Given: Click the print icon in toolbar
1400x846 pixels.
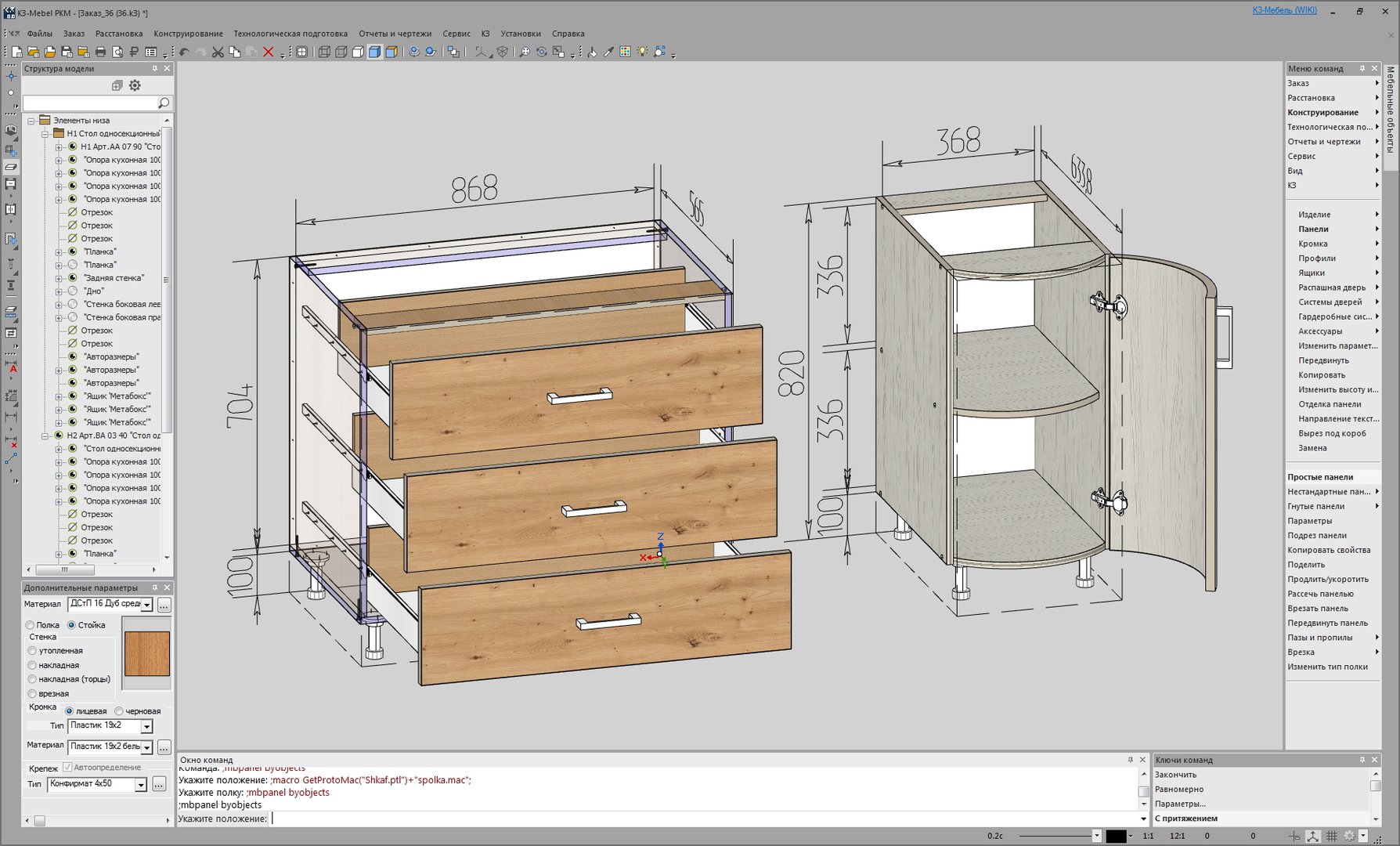Looking at the screenshot, I should (x=100, y=52).
